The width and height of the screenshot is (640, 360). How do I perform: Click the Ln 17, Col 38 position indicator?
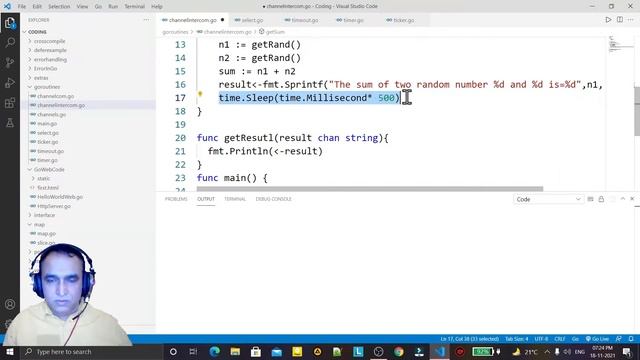[469, 339]
